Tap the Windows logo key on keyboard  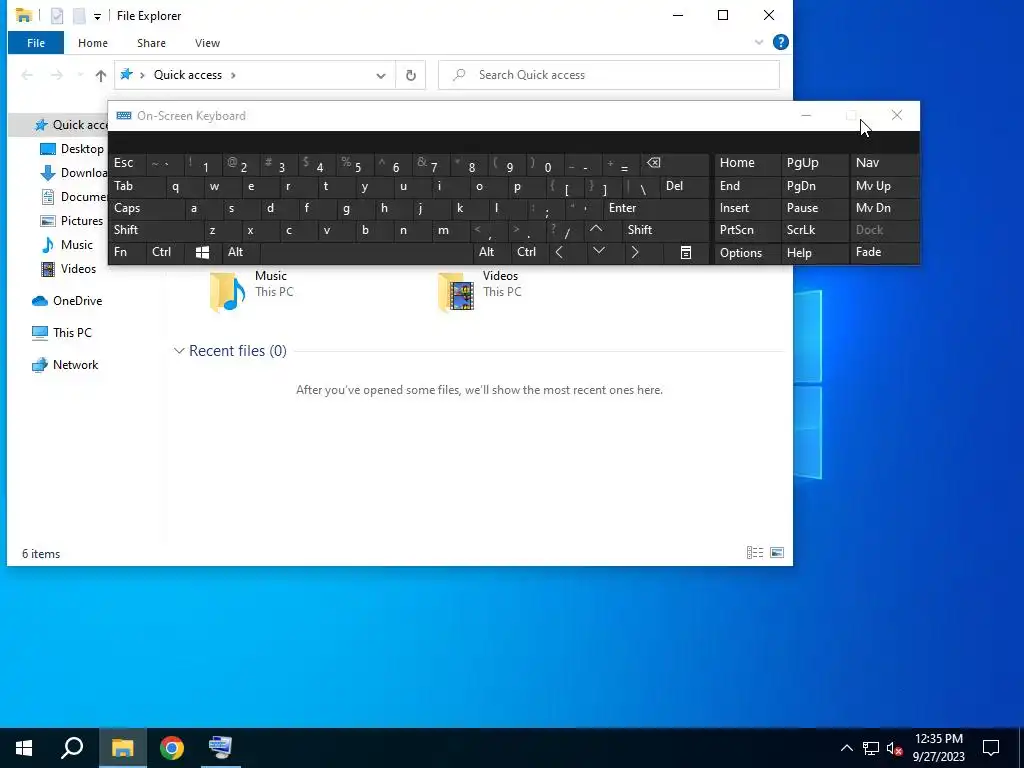202,253
